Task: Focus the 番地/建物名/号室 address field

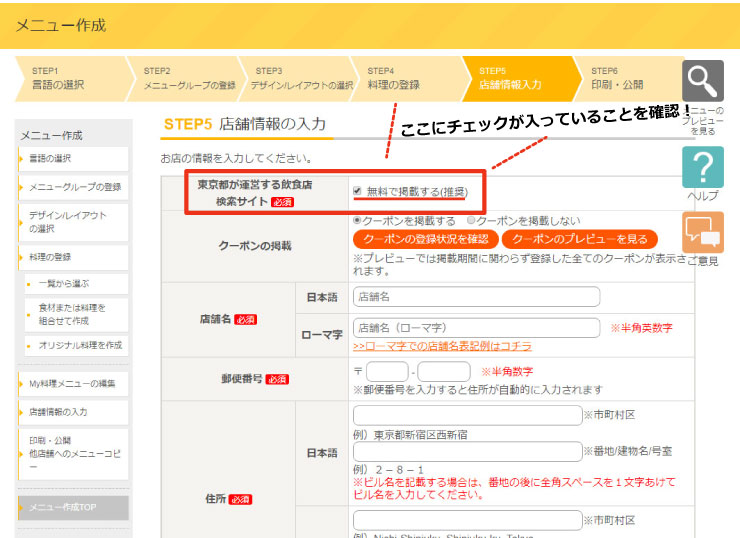Action: (x=467, y=452)
